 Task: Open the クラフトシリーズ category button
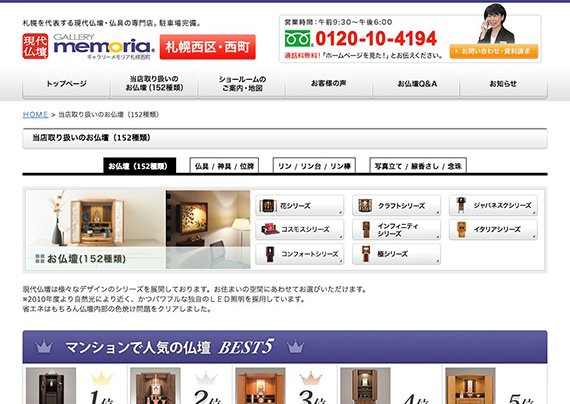(397, 205)
